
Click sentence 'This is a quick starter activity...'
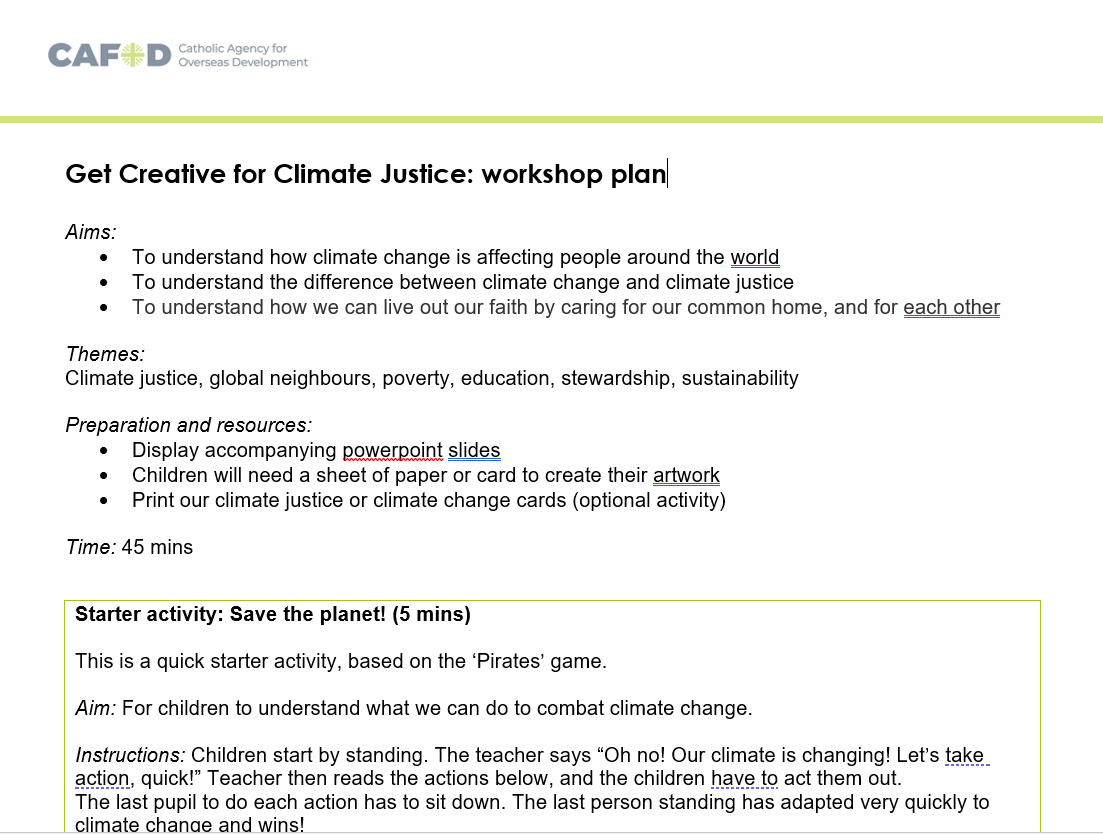point(341,661)
